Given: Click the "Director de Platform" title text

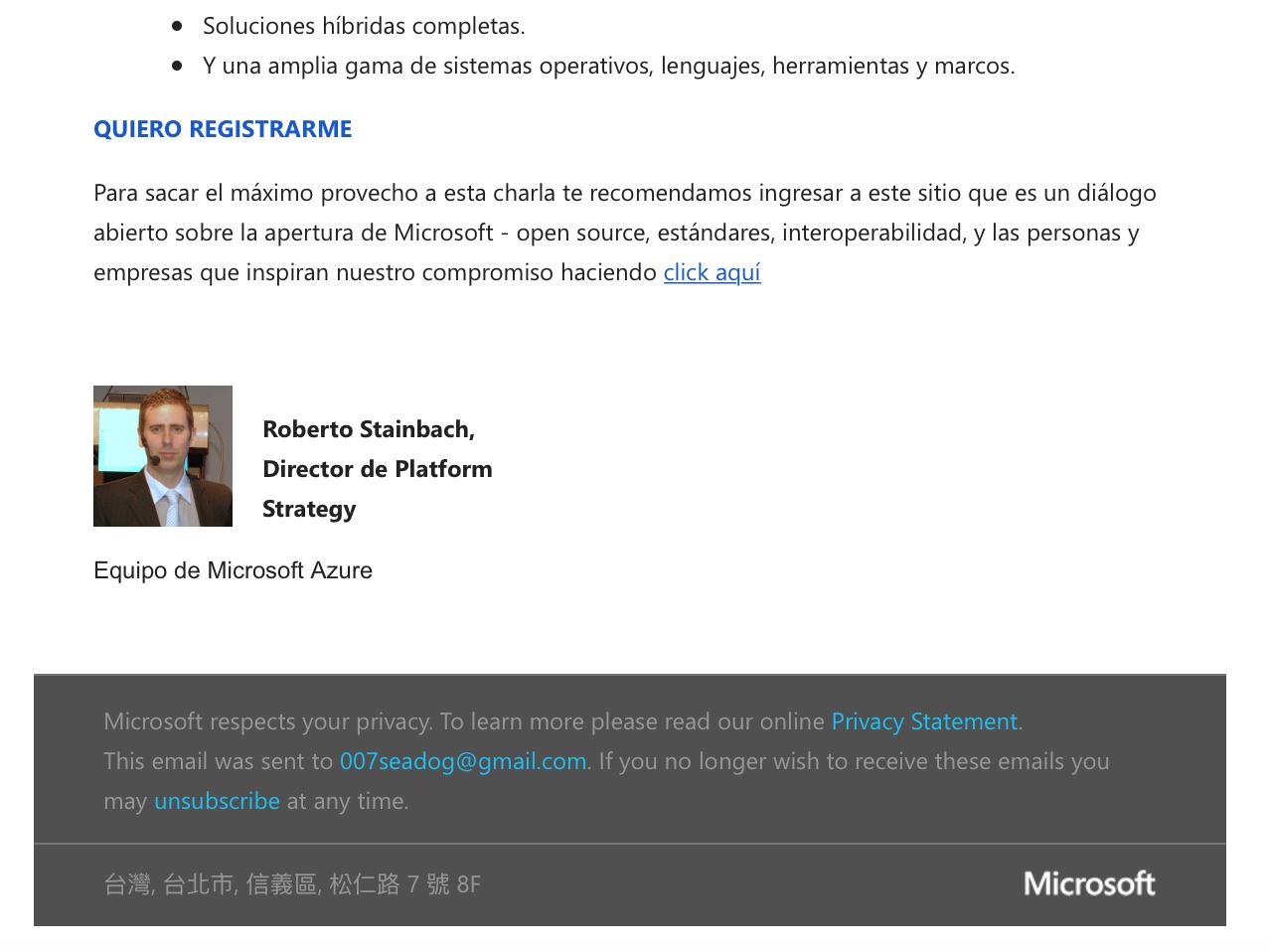Looking at the screenshot, I should (377, 469).
